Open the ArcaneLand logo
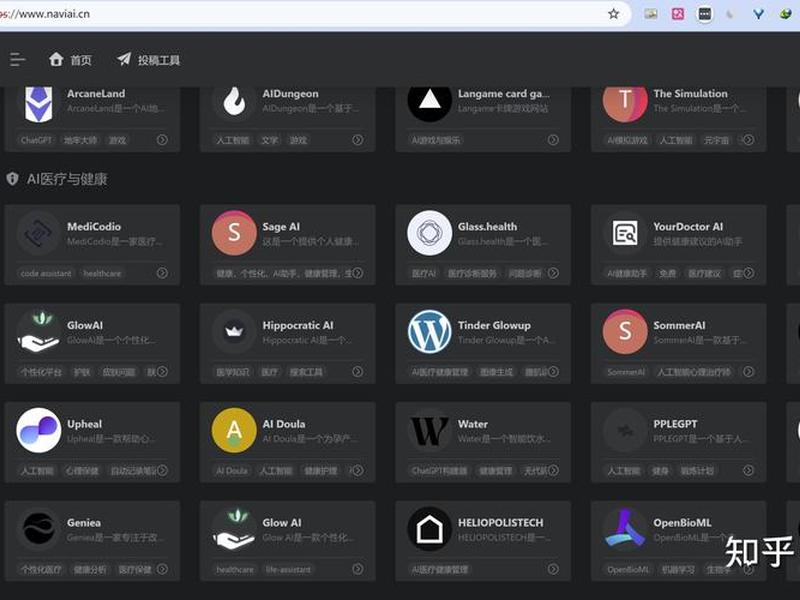Viewport: 800px width, 600px height. 39,103
